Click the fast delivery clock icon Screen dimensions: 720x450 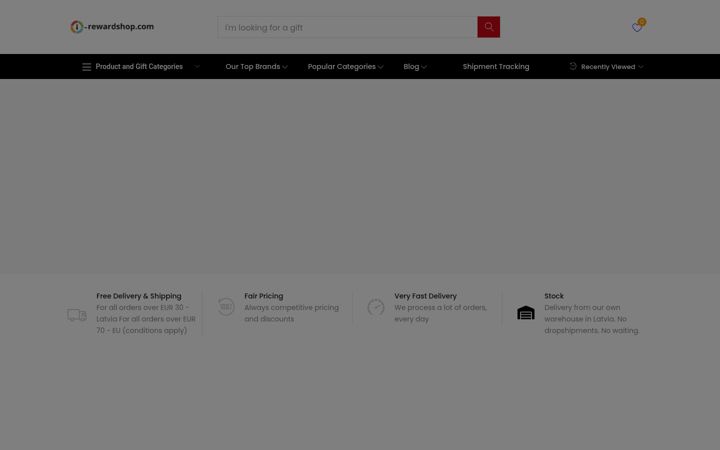pyautogui.click(x=376, y=307)
